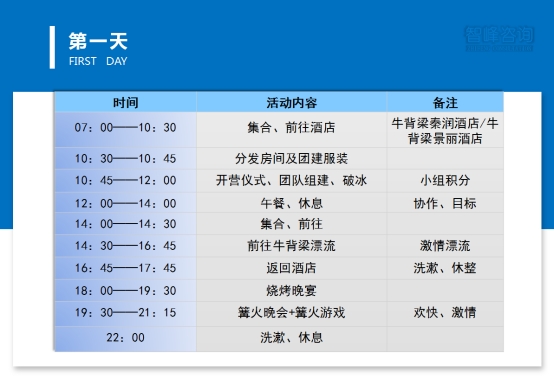Click the 午餐、休息 activity cell
This screenshot has height=379, width=554.
291,203
